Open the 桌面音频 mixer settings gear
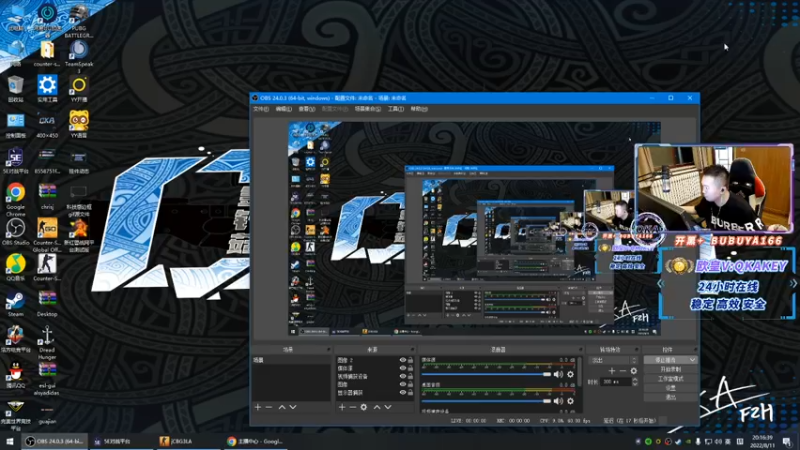The height and width of the screenshot is (450, 800). click(570, 401)
